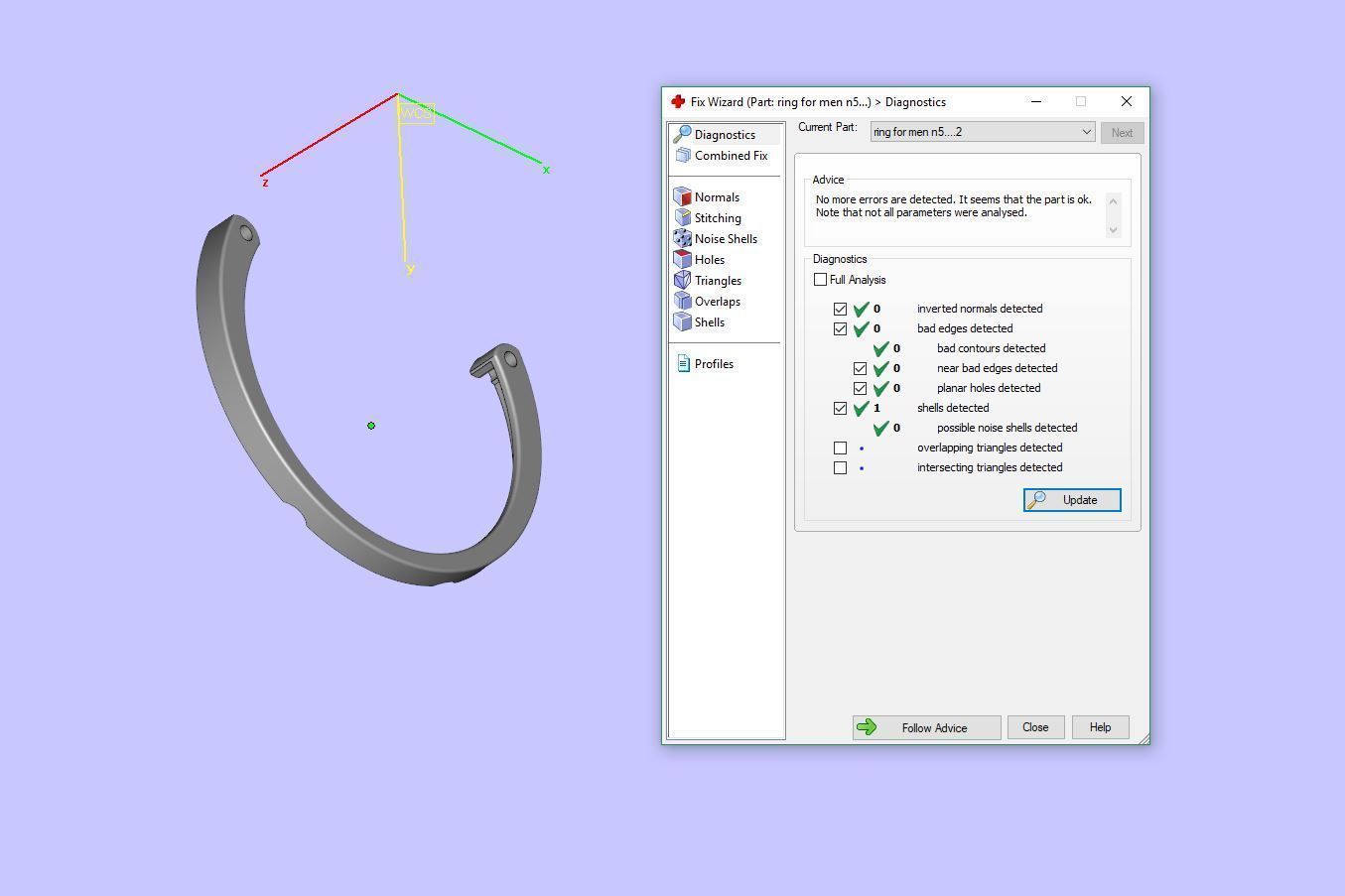Click the green arrow on Follow Advice
Image resolution: width=1345 pixels, height=896 pixels.
point(867,727)
